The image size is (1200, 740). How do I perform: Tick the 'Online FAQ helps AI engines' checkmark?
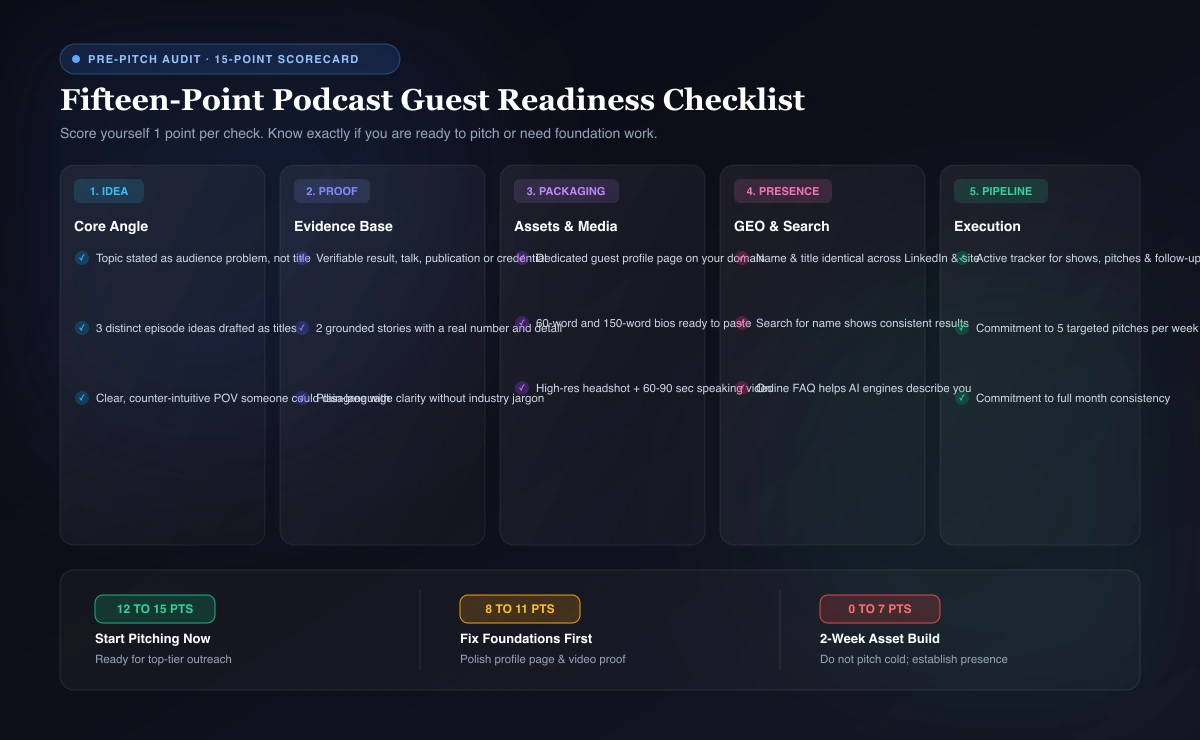click(742, 388)
